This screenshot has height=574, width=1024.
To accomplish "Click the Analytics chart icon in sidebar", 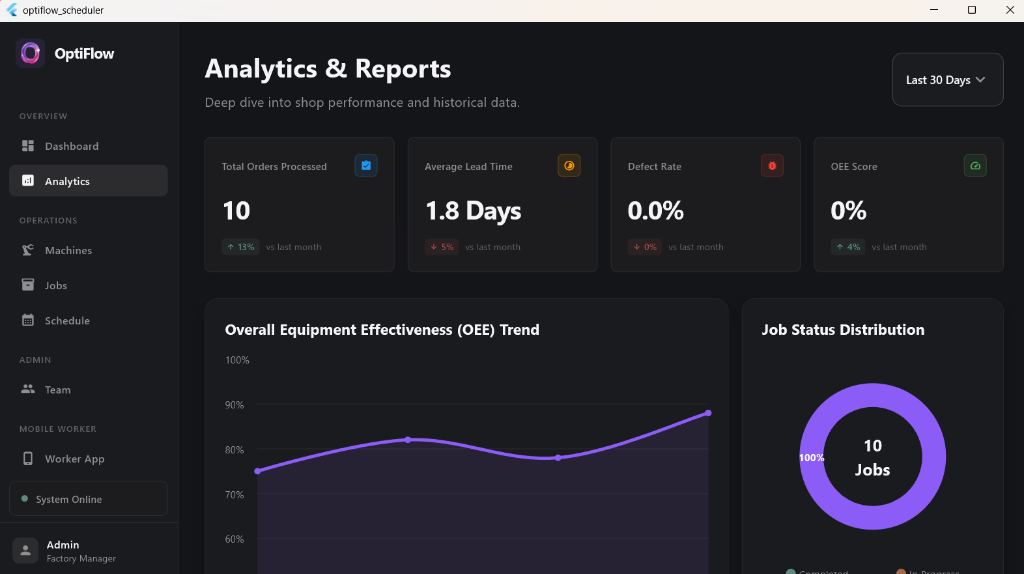I will [27, 180].
